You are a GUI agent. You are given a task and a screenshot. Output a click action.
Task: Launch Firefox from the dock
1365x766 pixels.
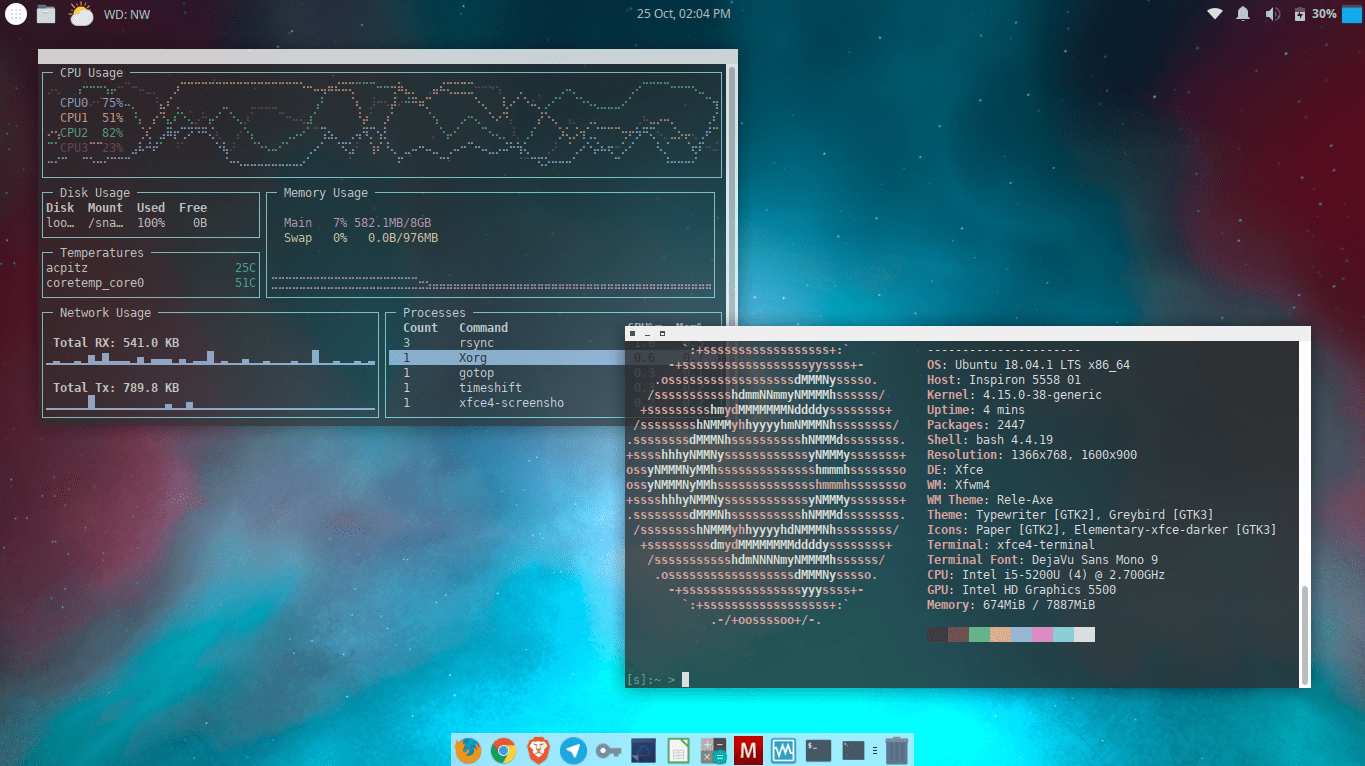(467, 750)
